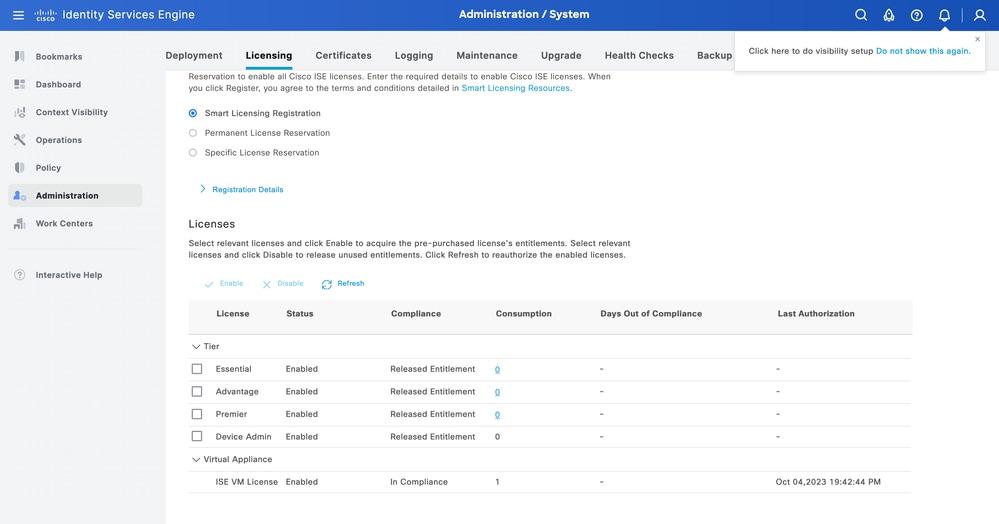Open the user account icon
This screenshot has width=999, height=524.
click(x=980, y=15)
